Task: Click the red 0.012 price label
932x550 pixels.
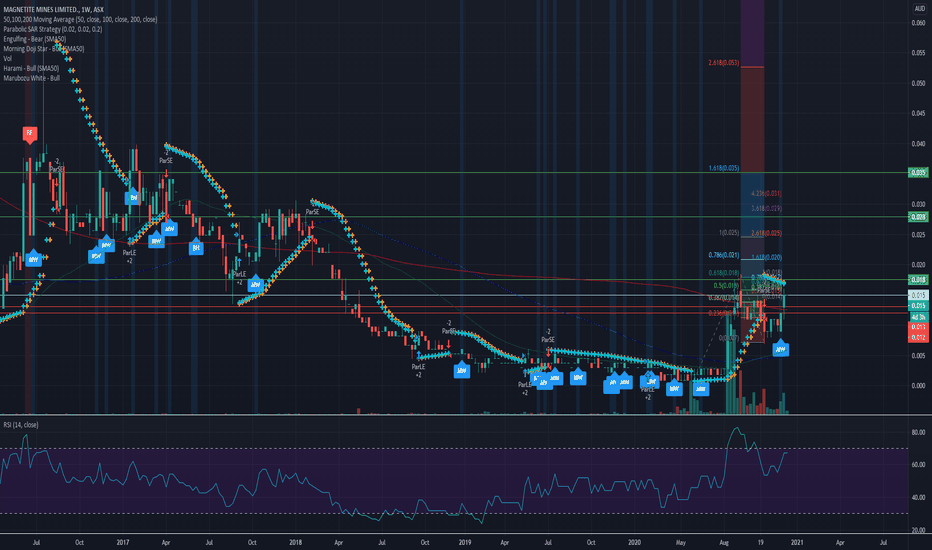Action: point(918,337)
